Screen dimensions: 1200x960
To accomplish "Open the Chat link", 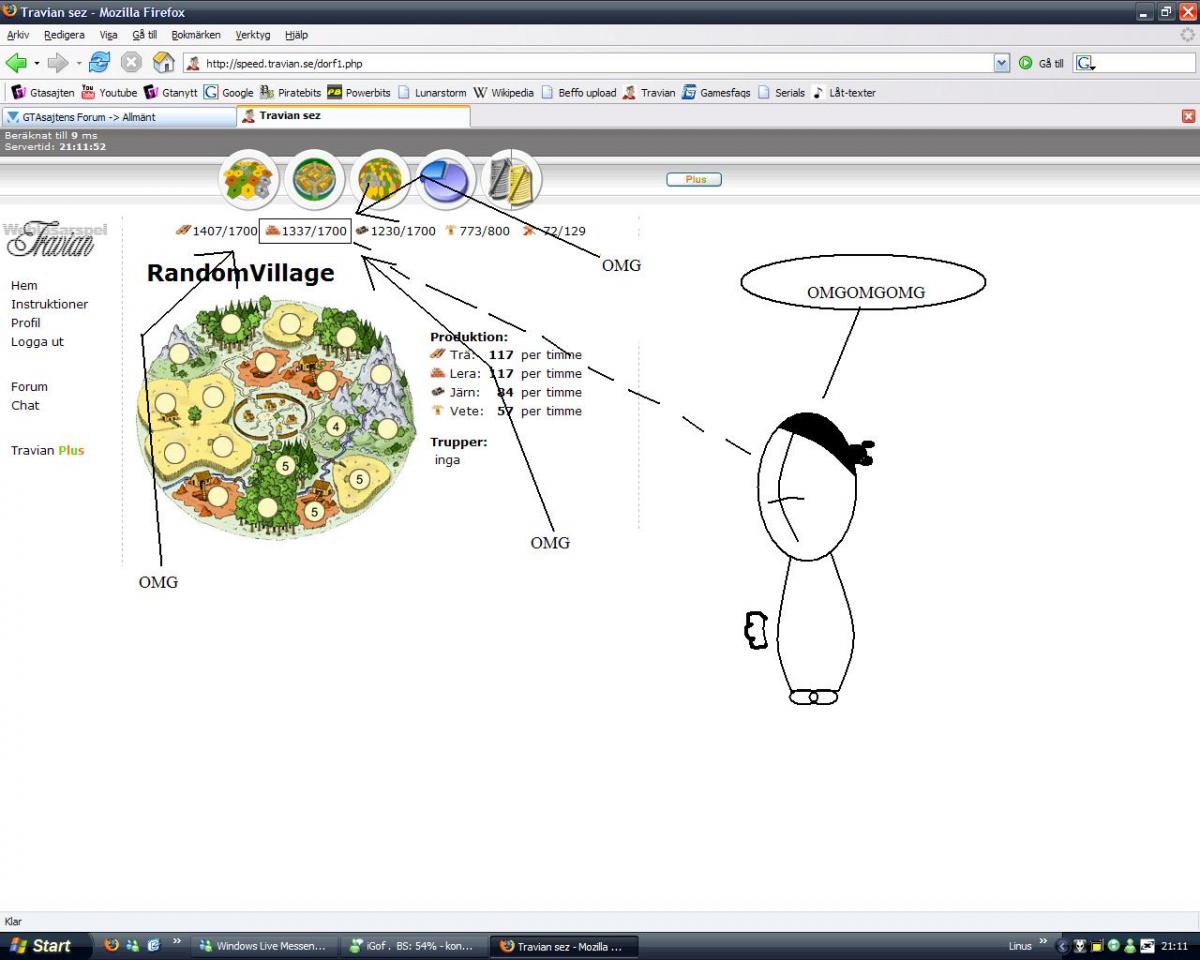I will 25,406.
